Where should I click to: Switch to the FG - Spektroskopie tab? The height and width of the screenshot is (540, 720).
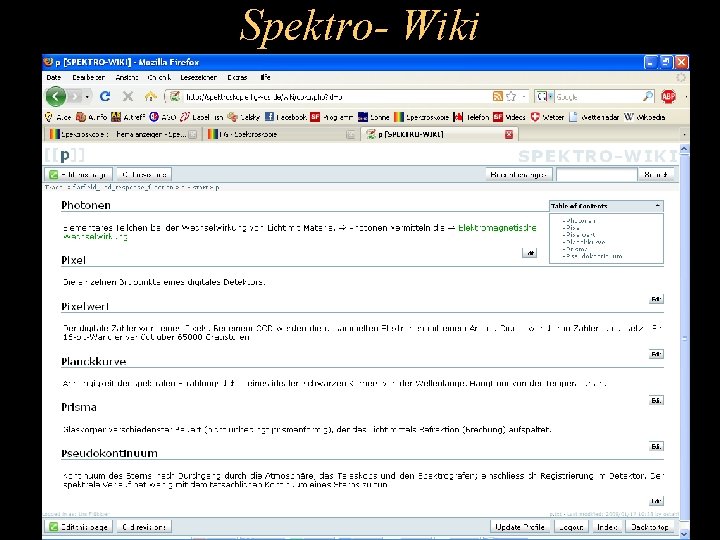click(281, 135)
